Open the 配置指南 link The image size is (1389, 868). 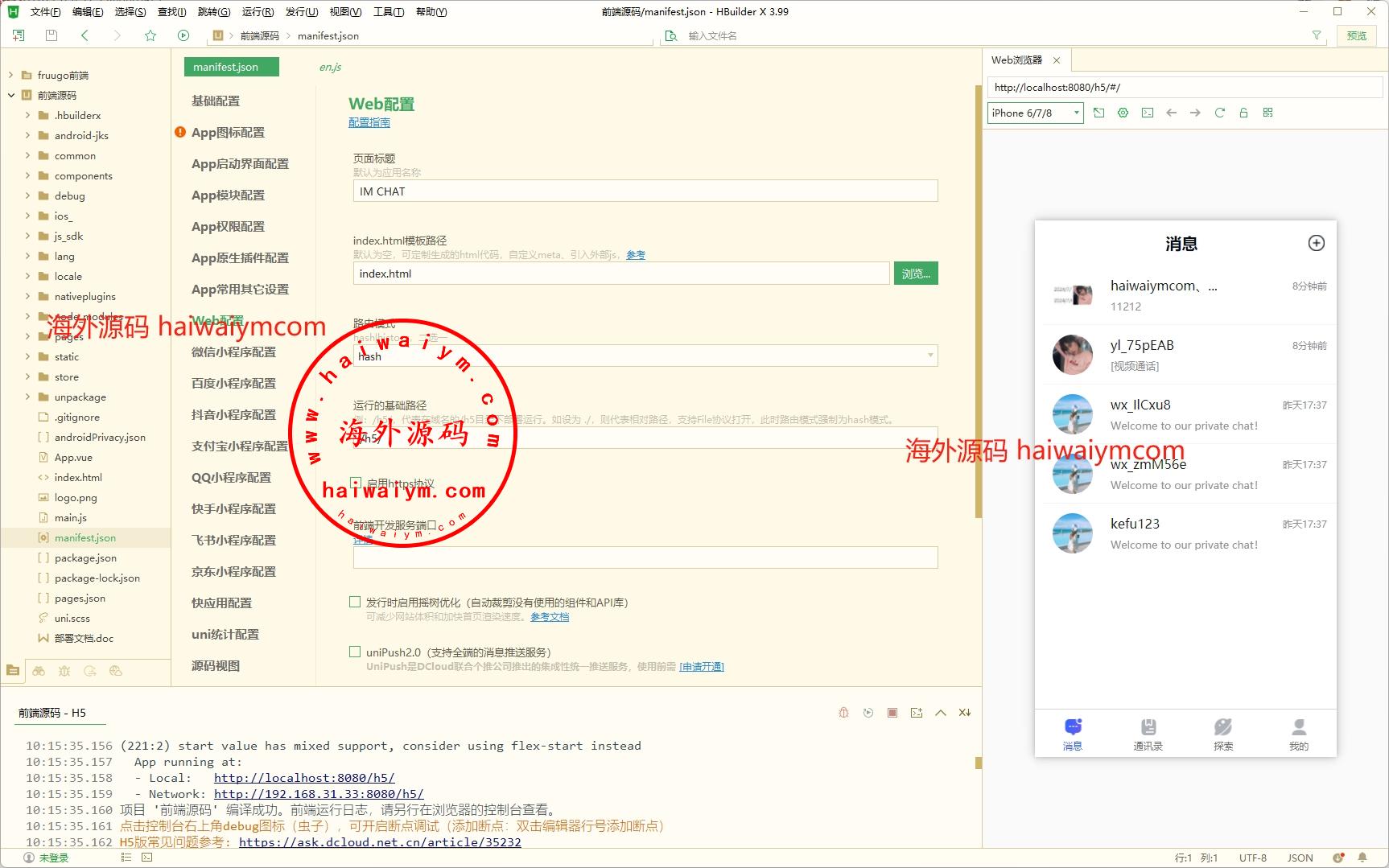369,122
